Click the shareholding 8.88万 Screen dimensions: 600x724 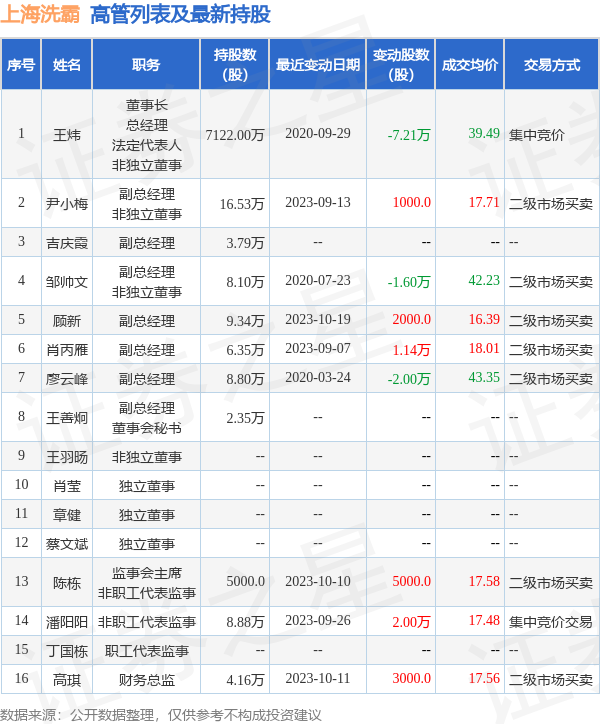245,622
